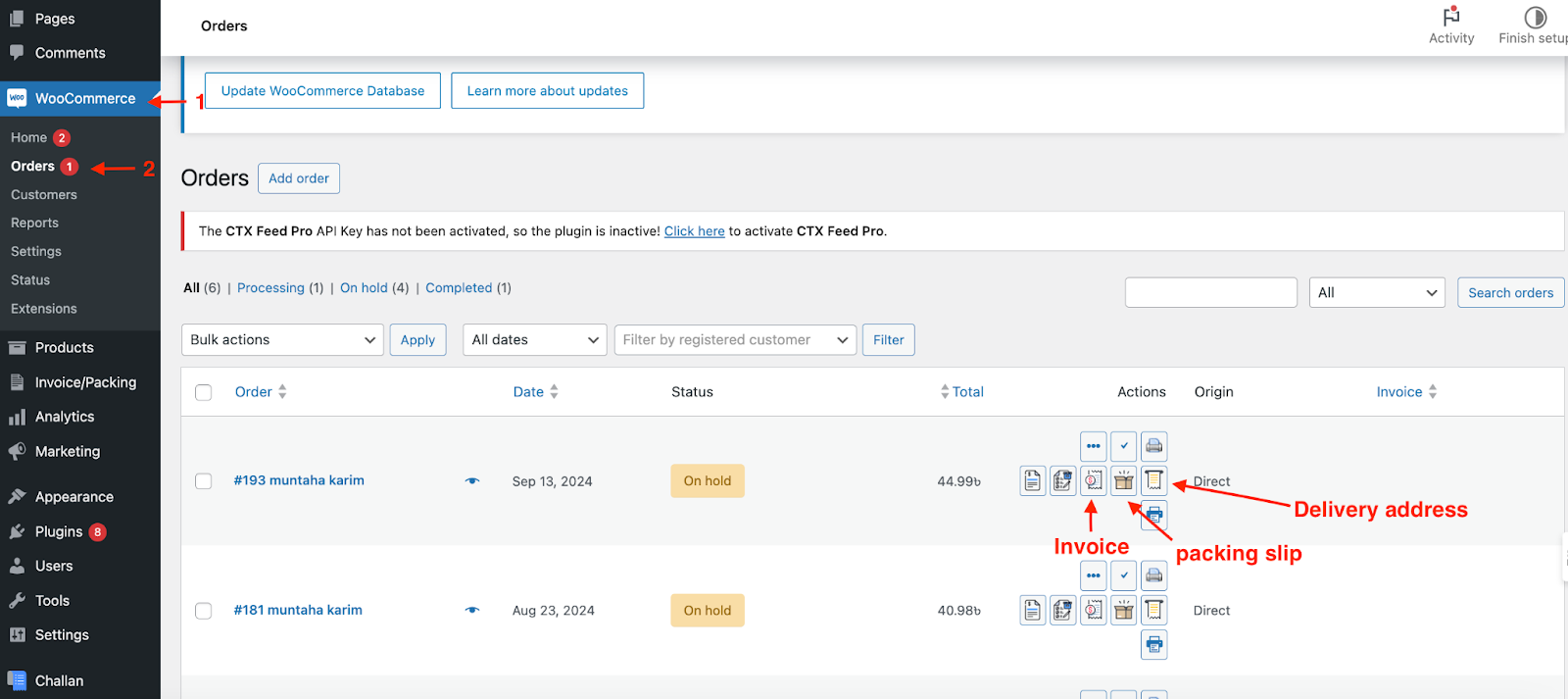Sort orders by Order column
Image resolution: width=1568 pixels, height=699 pixels.
pos(261,391)
